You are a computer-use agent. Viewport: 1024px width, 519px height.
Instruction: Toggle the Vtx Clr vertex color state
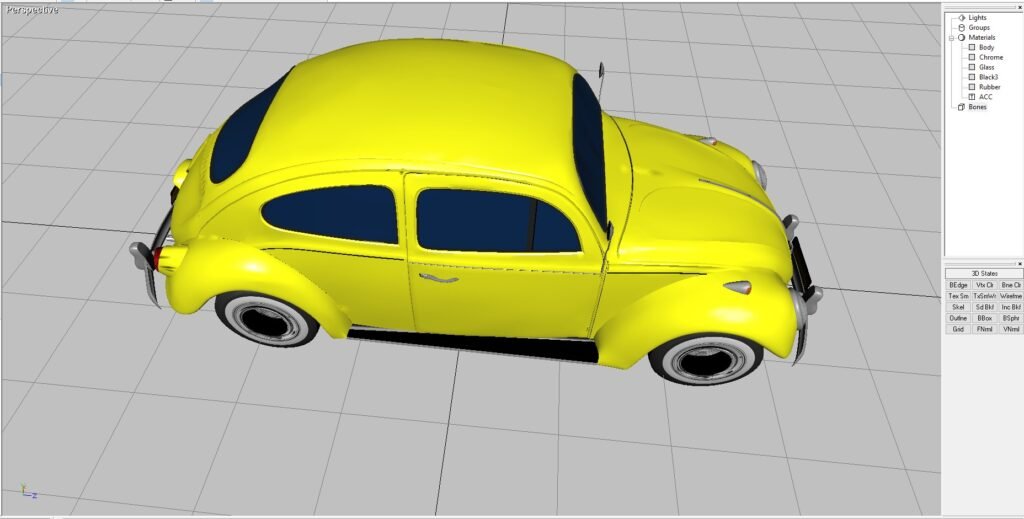pyautogui.click(x=984, y=285)
